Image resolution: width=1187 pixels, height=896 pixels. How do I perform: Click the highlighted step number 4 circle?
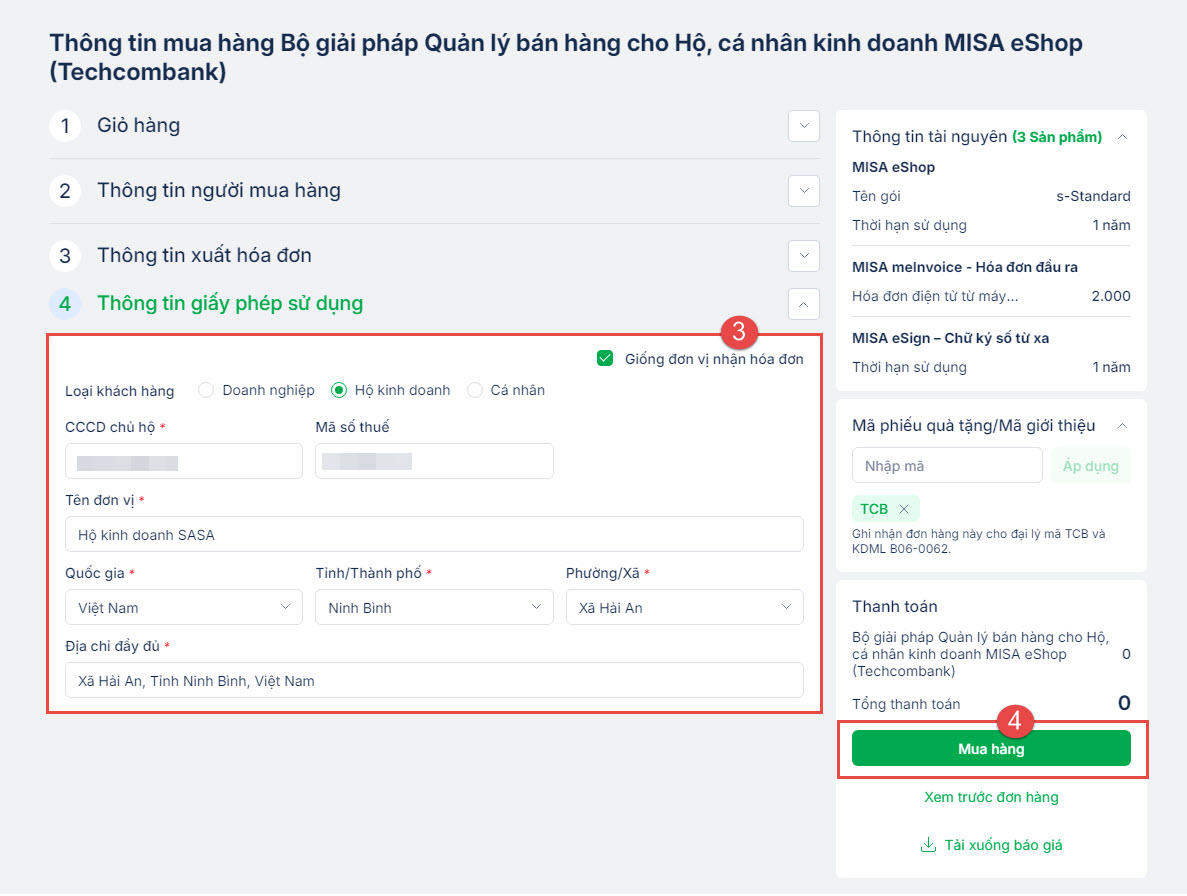click(x=65, y=304)
